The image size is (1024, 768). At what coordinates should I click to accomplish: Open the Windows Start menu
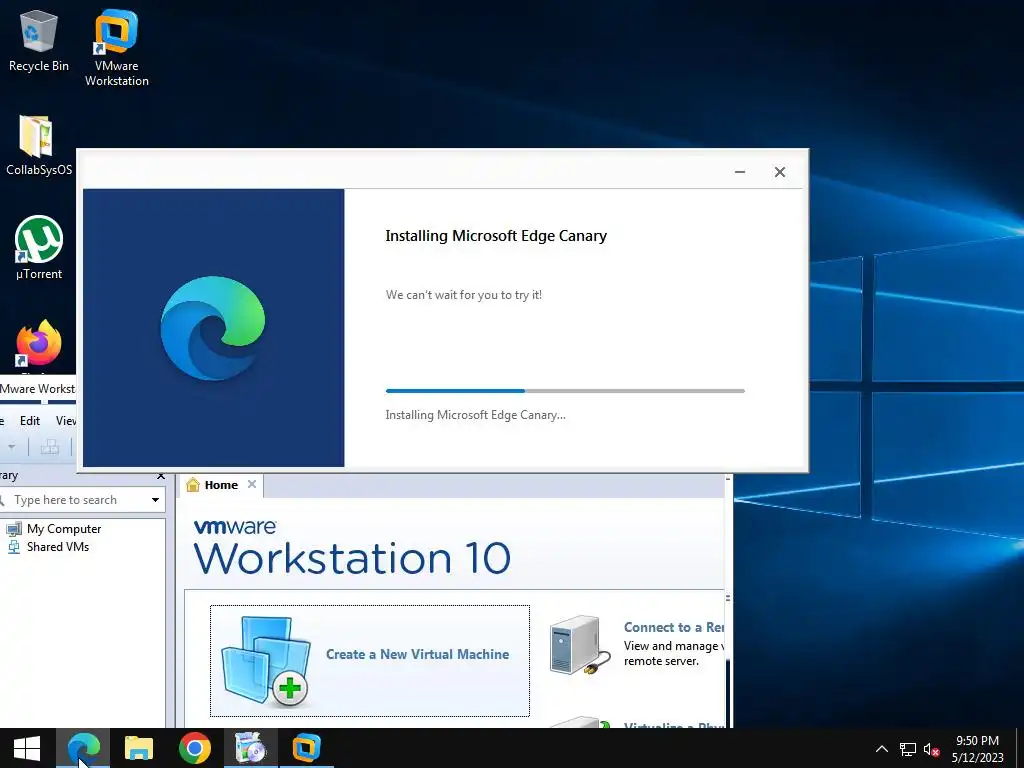(x=26, y=748)
